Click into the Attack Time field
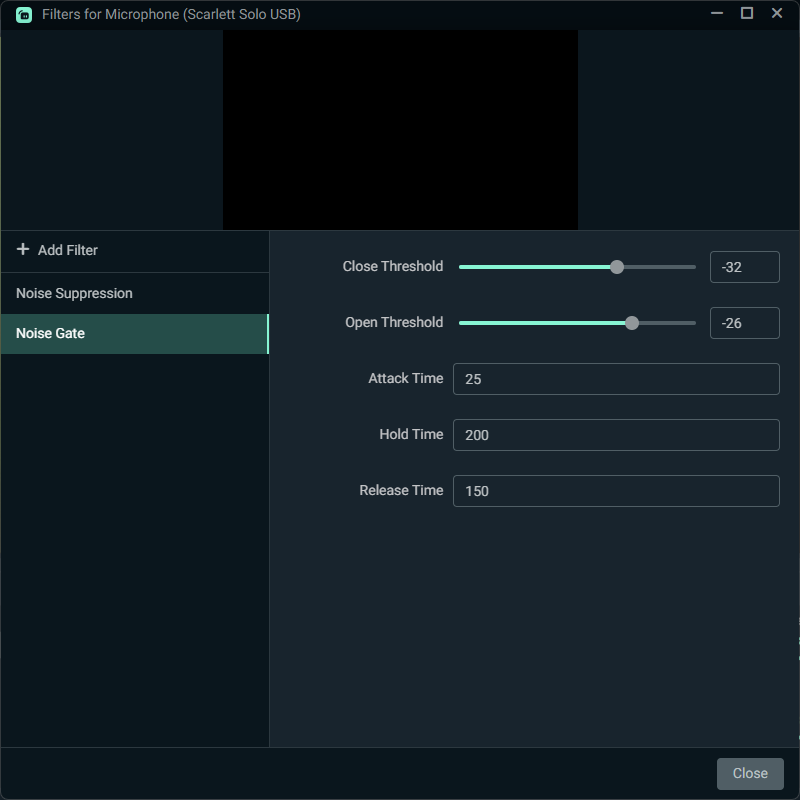The height and width of the screenshot is (800, 800). pyautogui.click(x=615, y=379)
